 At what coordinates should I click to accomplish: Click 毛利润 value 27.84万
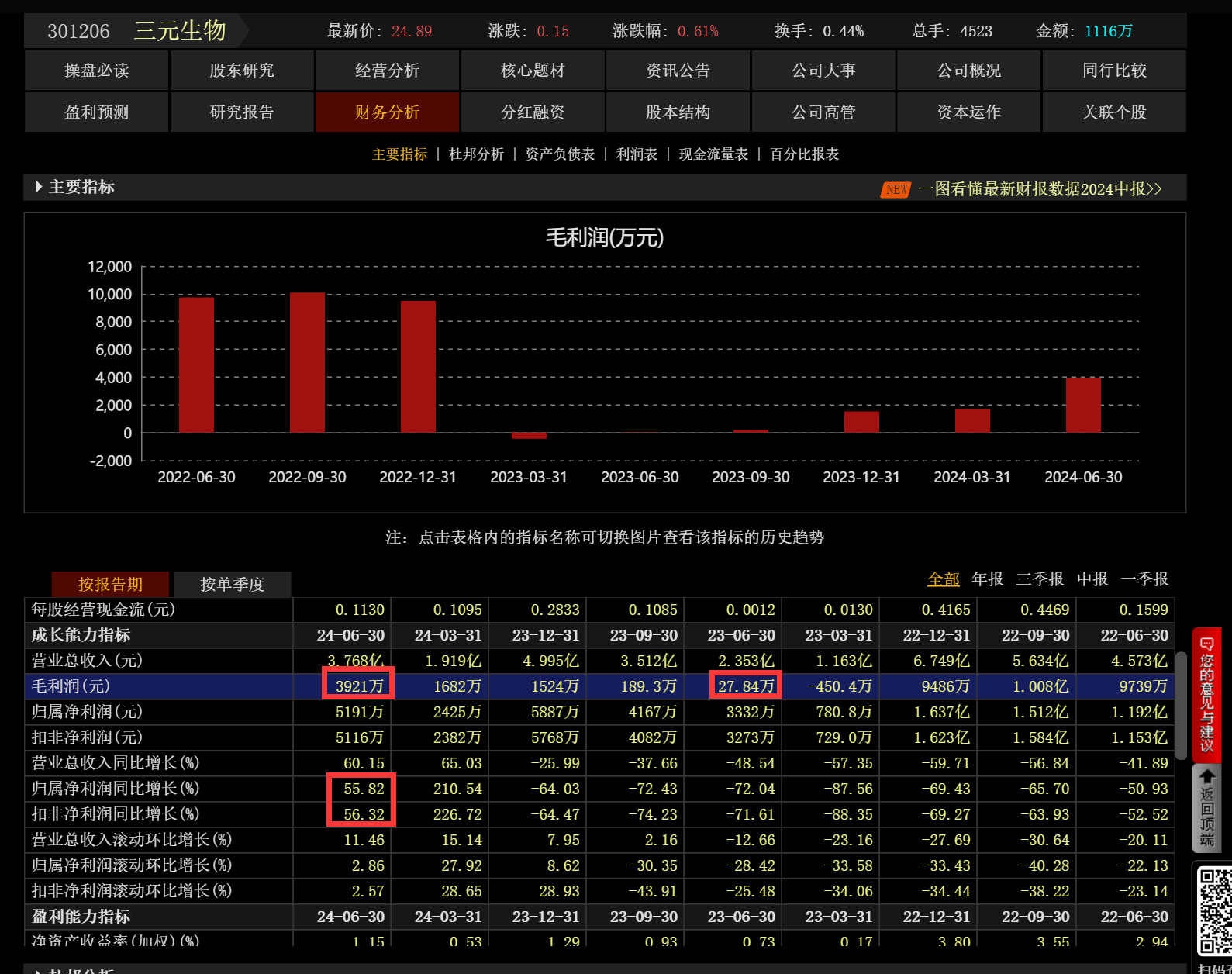(746, 686)
